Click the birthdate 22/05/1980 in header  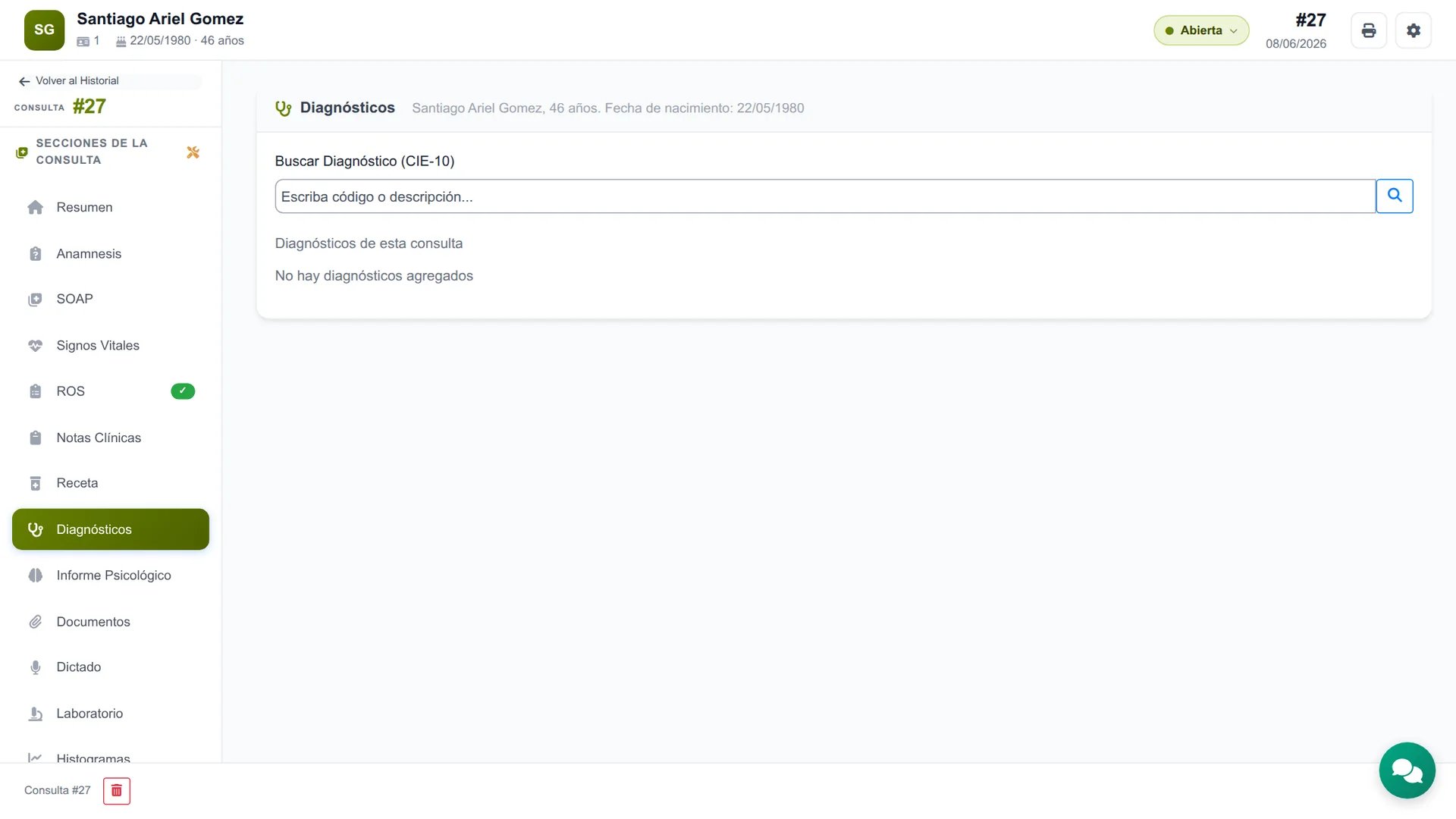(x=160, y=41)
